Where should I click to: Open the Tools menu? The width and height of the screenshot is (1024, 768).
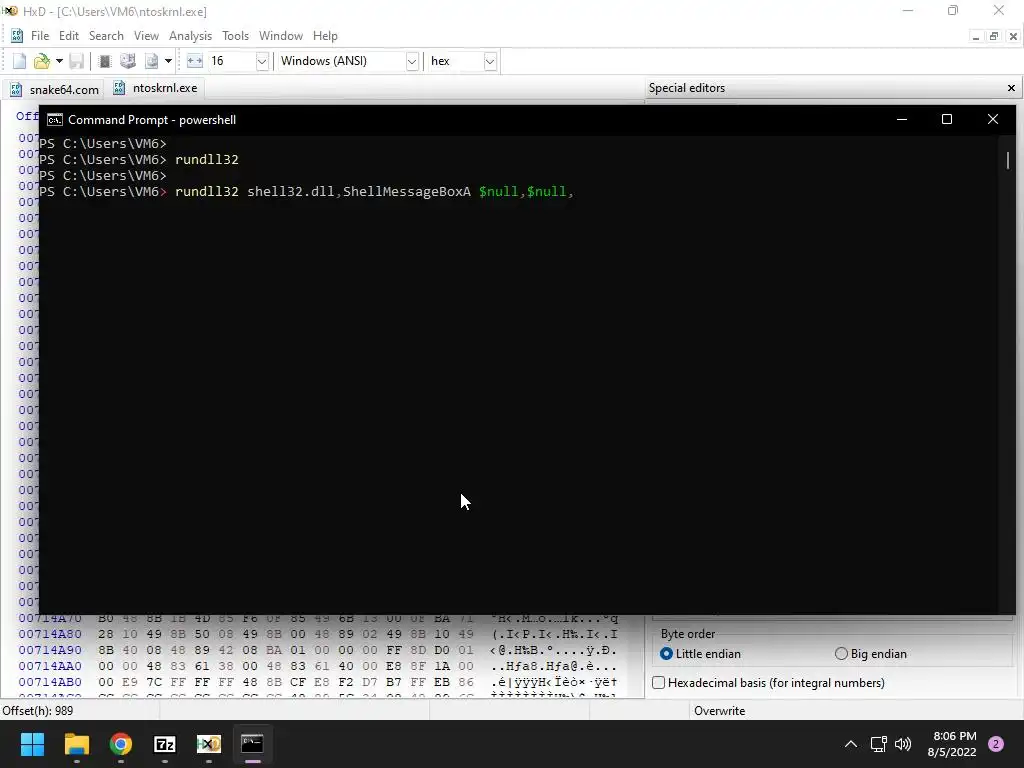tap(235, 36)
